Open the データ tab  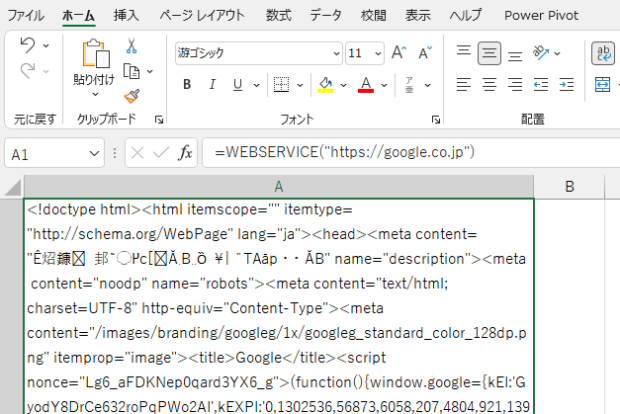(325, 16)
